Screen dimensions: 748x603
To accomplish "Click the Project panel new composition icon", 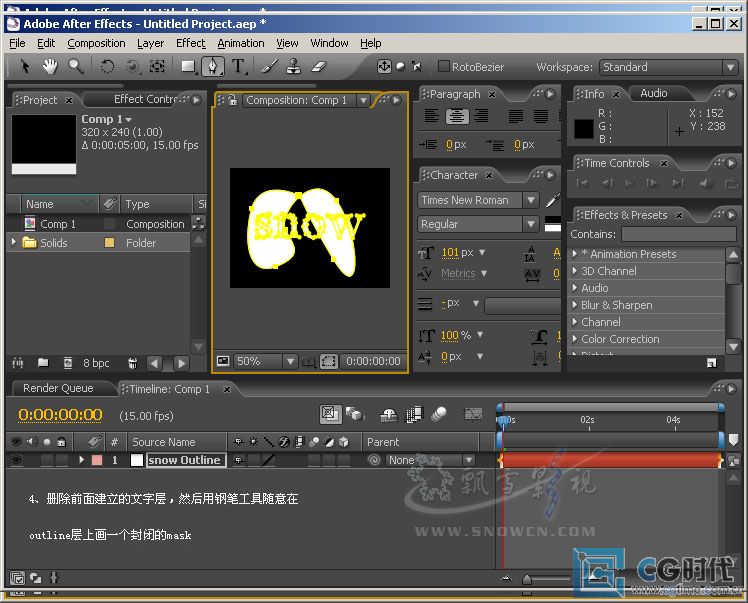I will coord(68,363).
